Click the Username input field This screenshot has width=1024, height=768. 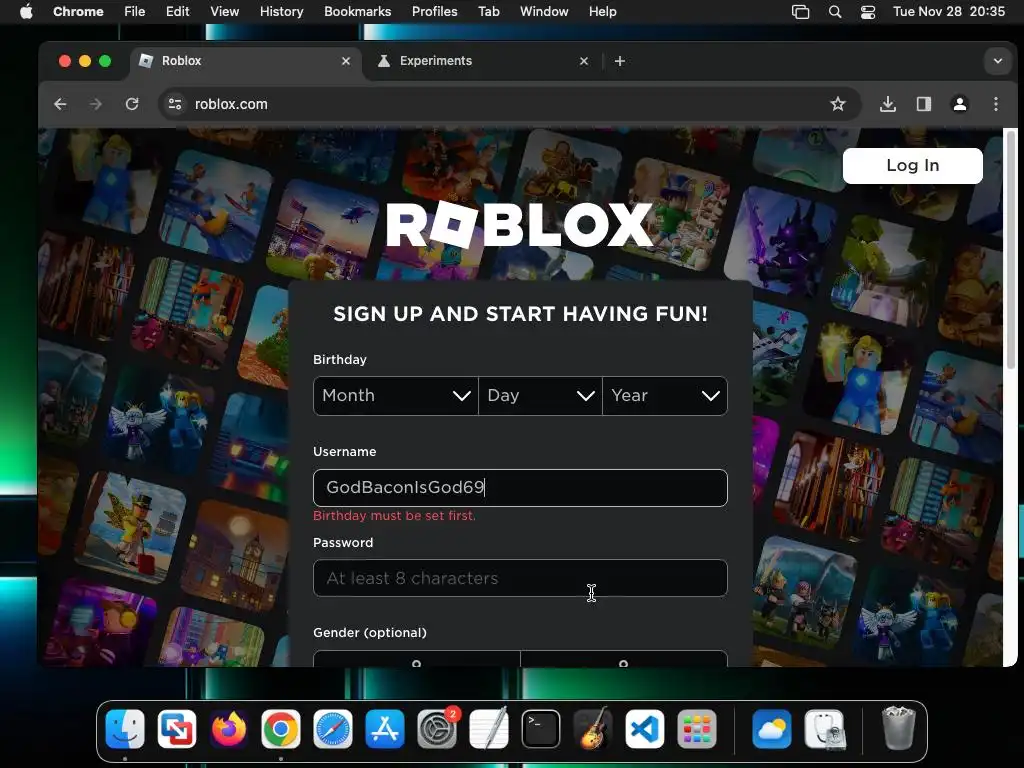point(520,488)
